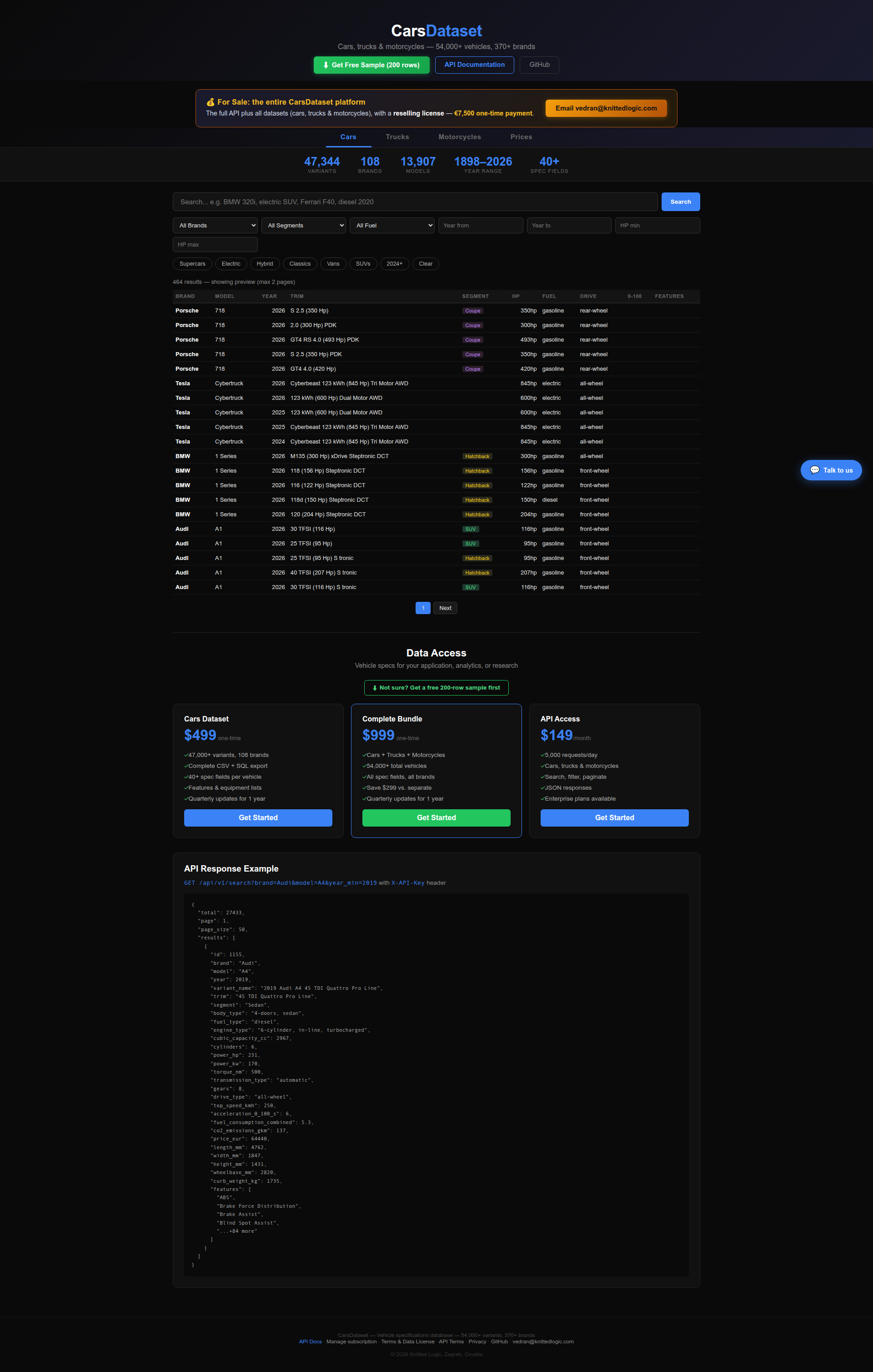Click the HP max input field

coord(215,244)
